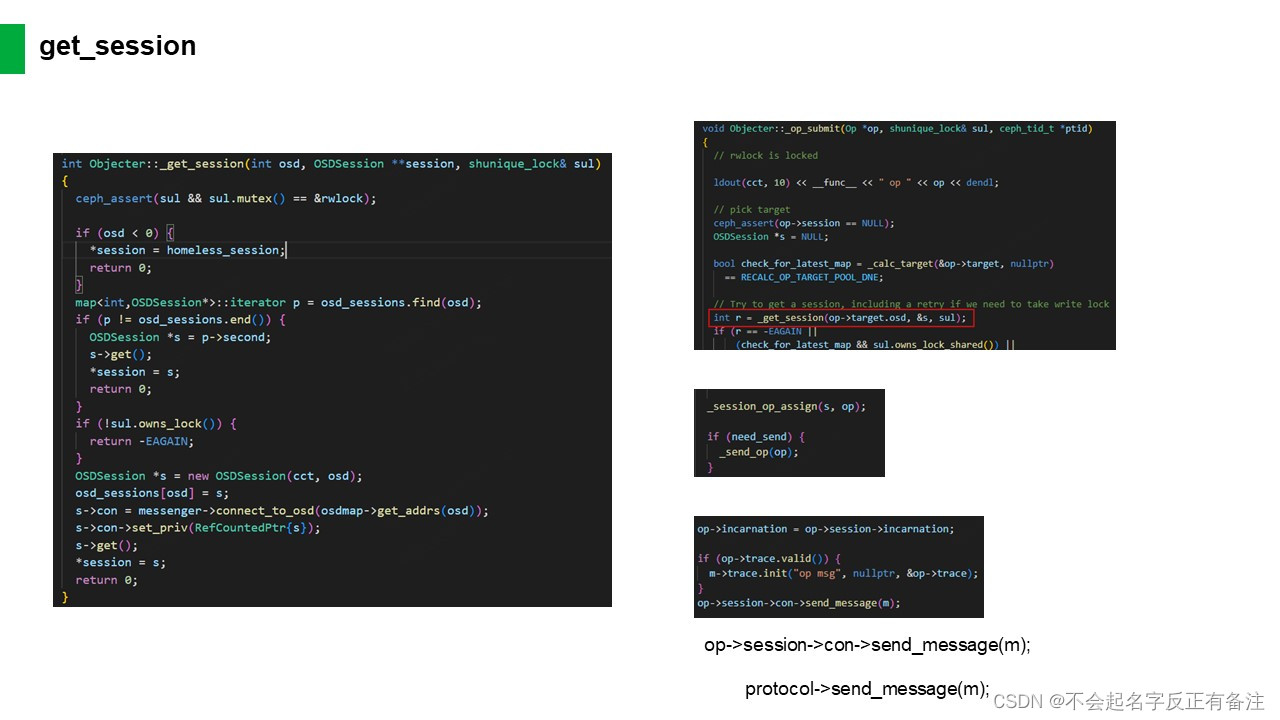Select the '// Try to get a session...' comment

click(911, 304)
